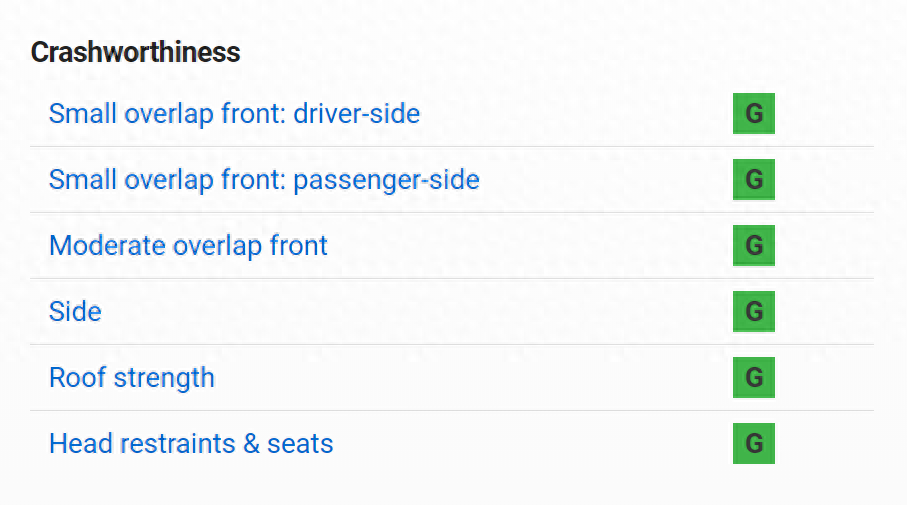Click the G badge for Head restraints & seats
Screen dimensions: 907x505
click(753, 444)
